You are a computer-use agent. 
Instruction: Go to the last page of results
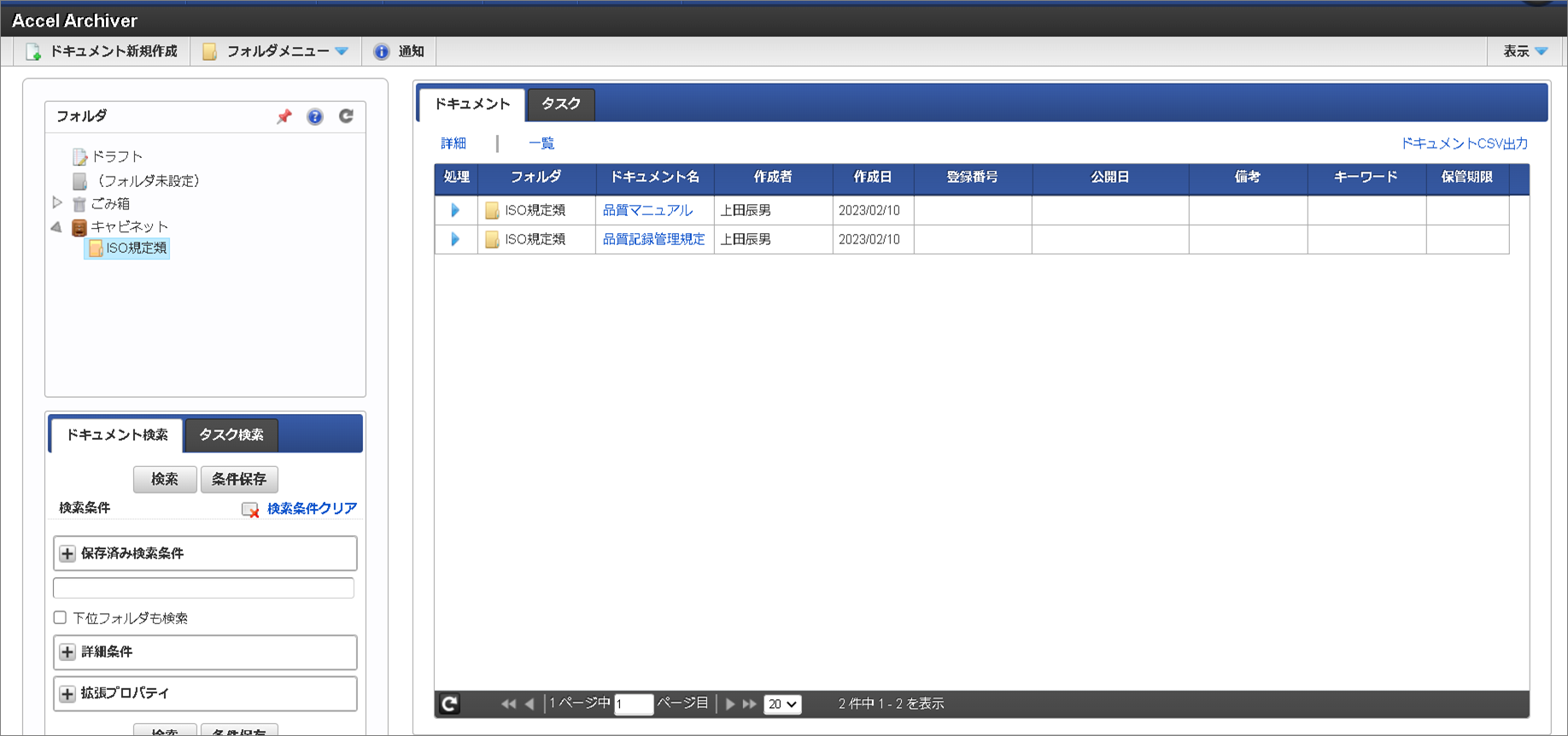coord(750,704)
